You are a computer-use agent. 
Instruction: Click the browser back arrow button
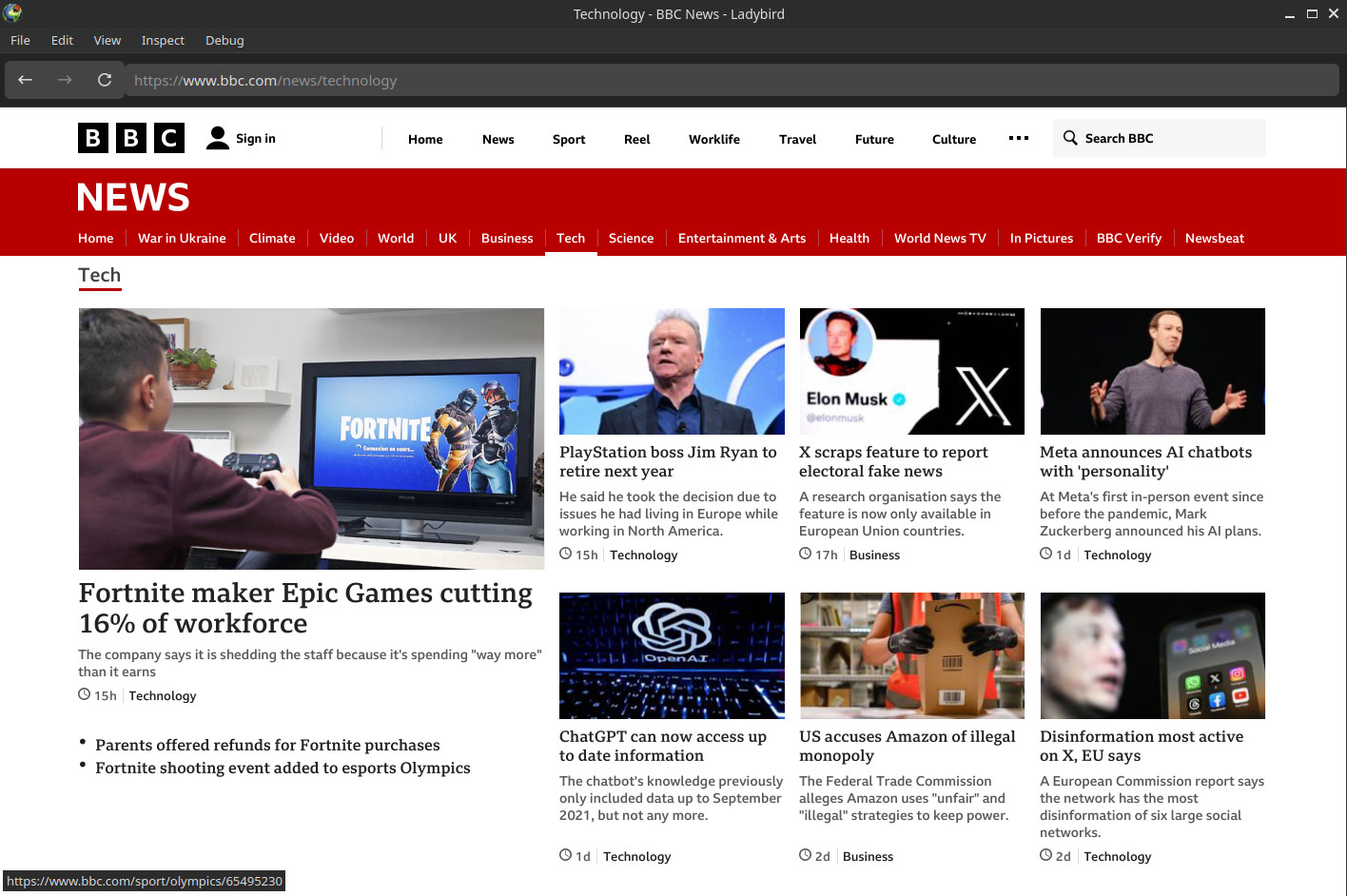tap(26, 80)
